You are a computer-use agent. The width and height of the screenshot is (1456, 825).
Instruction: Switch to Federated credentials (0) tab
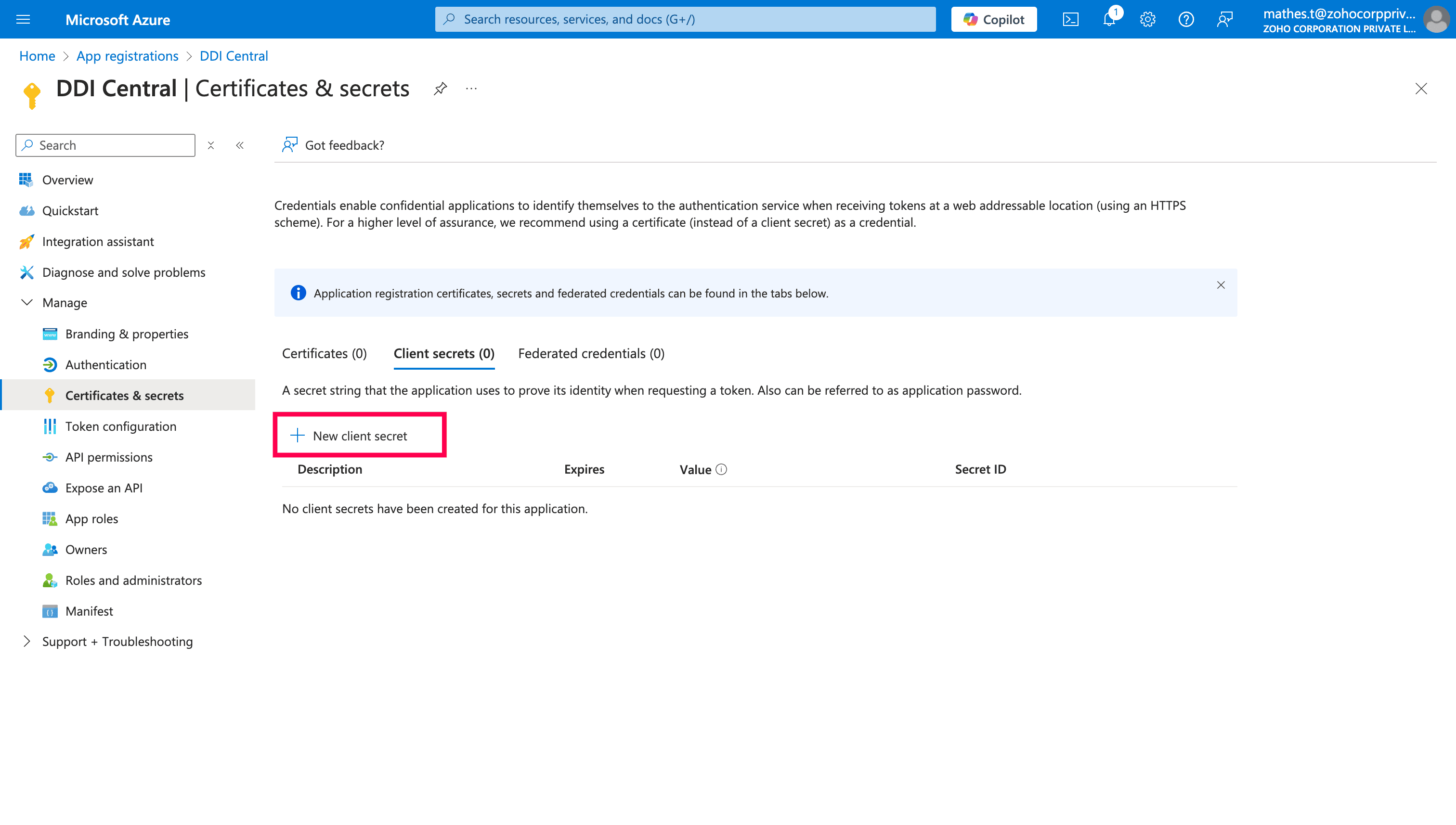(591, 354)
